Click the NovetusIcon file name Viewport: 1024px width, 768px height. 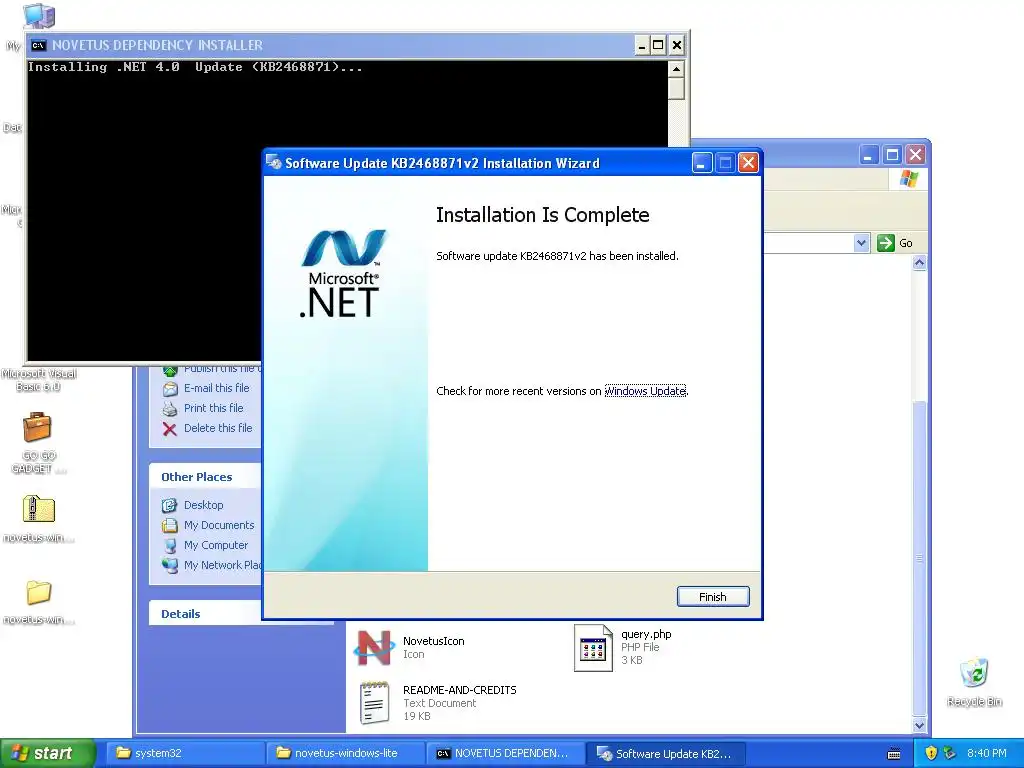pos(434,641)
